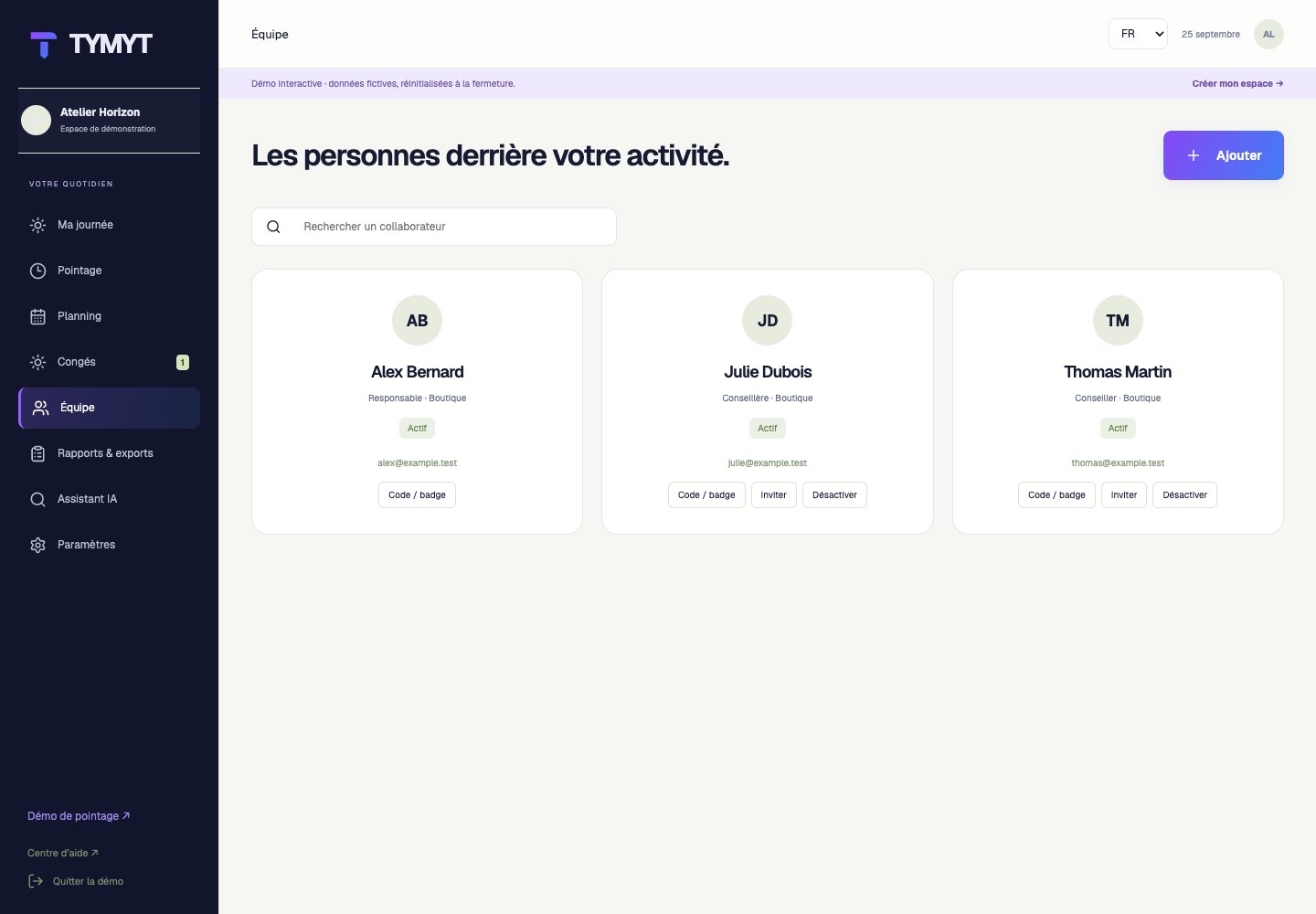
Task: Click Désactiver for Thomas Martin
Action: click(1184, 494)
